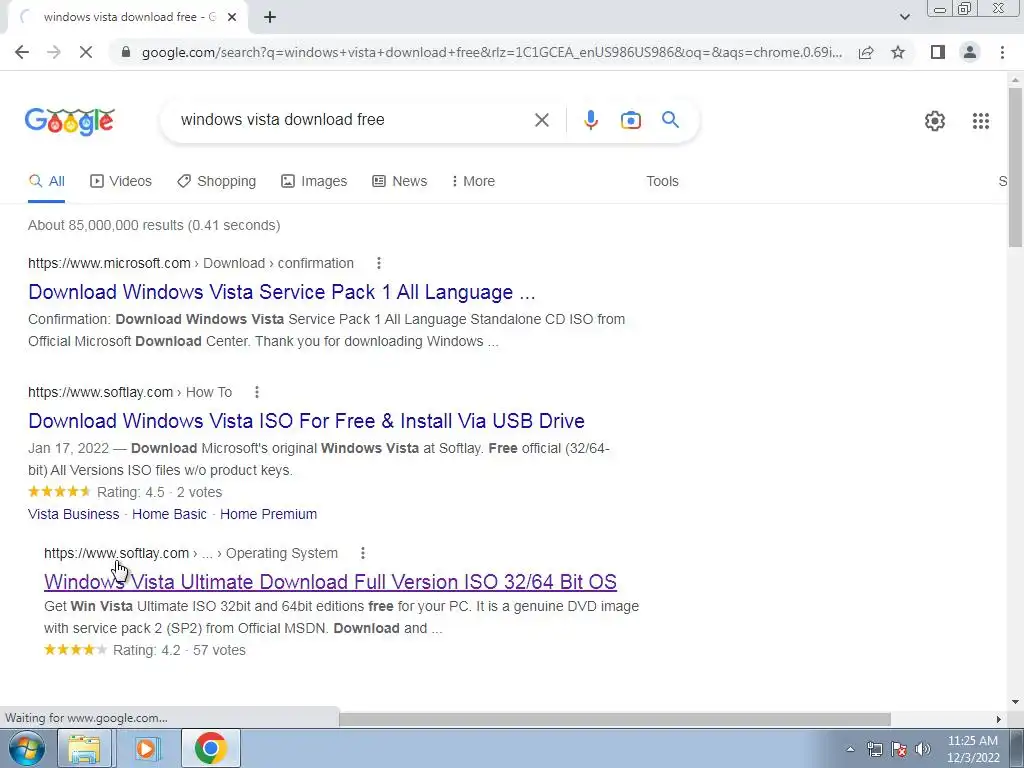Open the Chrome profile avatar
The height and width of the screenshot is (768, 1024).
tap(970, 52)
